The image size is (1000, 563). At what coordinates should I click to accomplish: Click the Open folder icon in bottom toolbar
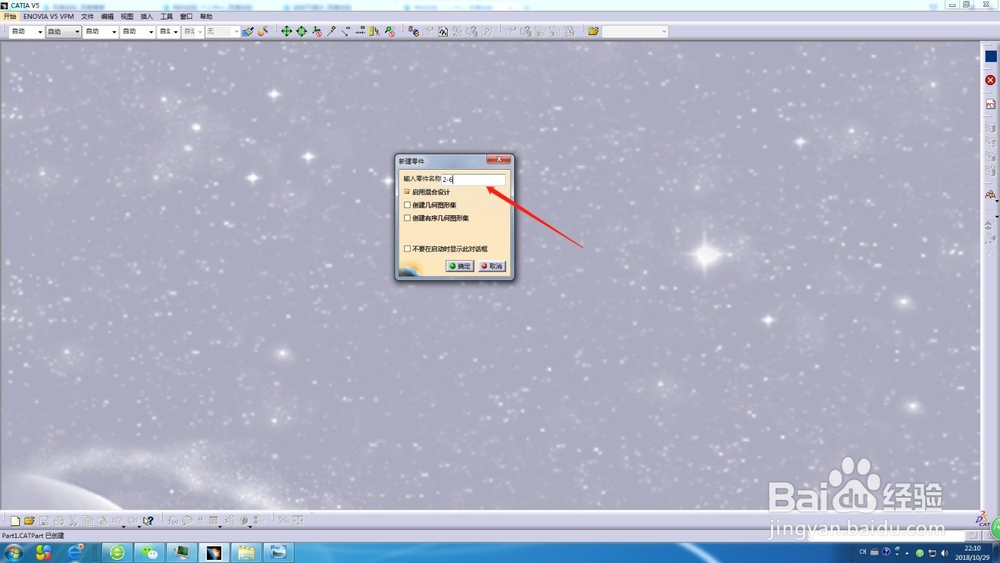point(29,521)
